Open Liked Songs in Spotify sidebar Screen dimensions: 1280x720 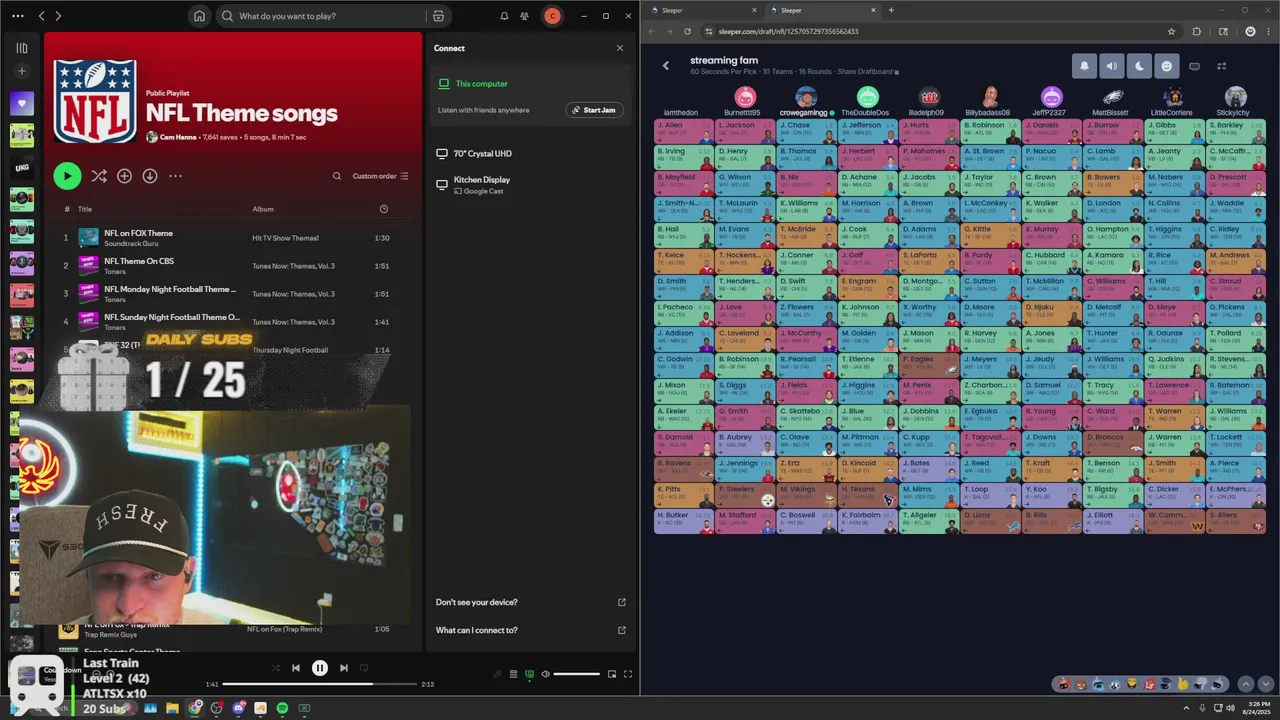coord(21,102)
